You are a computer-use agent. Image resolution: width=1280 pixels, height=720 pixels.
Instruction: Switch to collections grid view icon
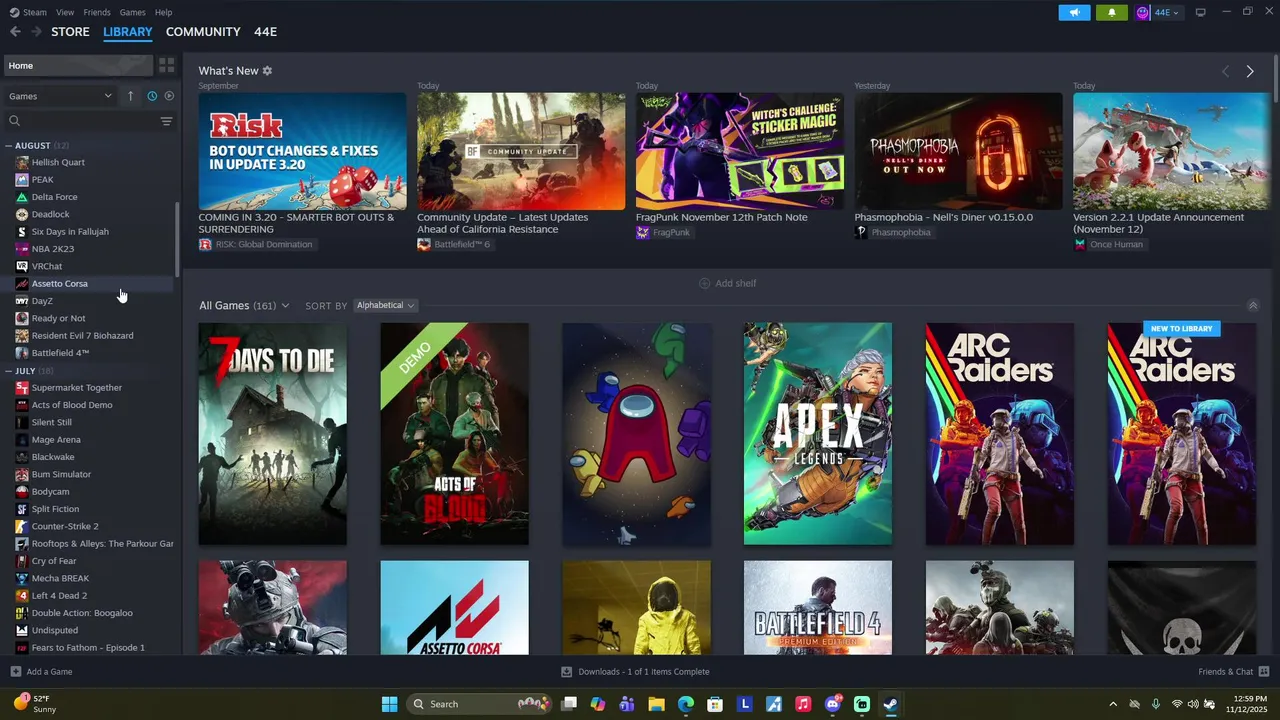coord(166,65)
